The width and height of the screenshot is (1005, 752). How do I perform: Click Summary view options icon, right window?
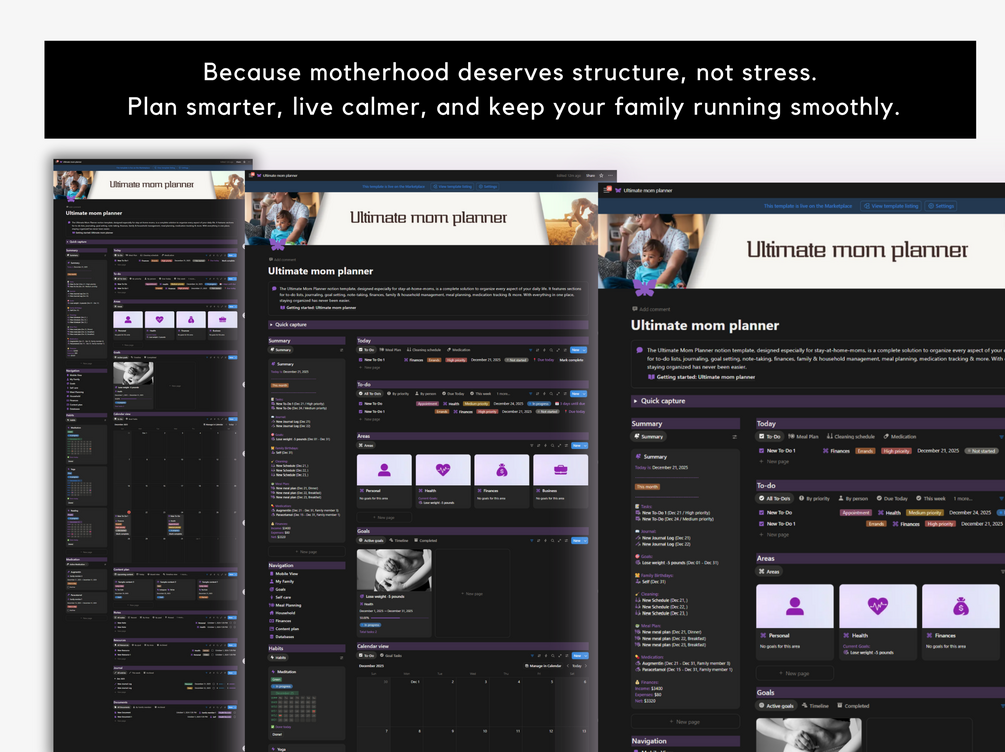(x=735, y=437)
